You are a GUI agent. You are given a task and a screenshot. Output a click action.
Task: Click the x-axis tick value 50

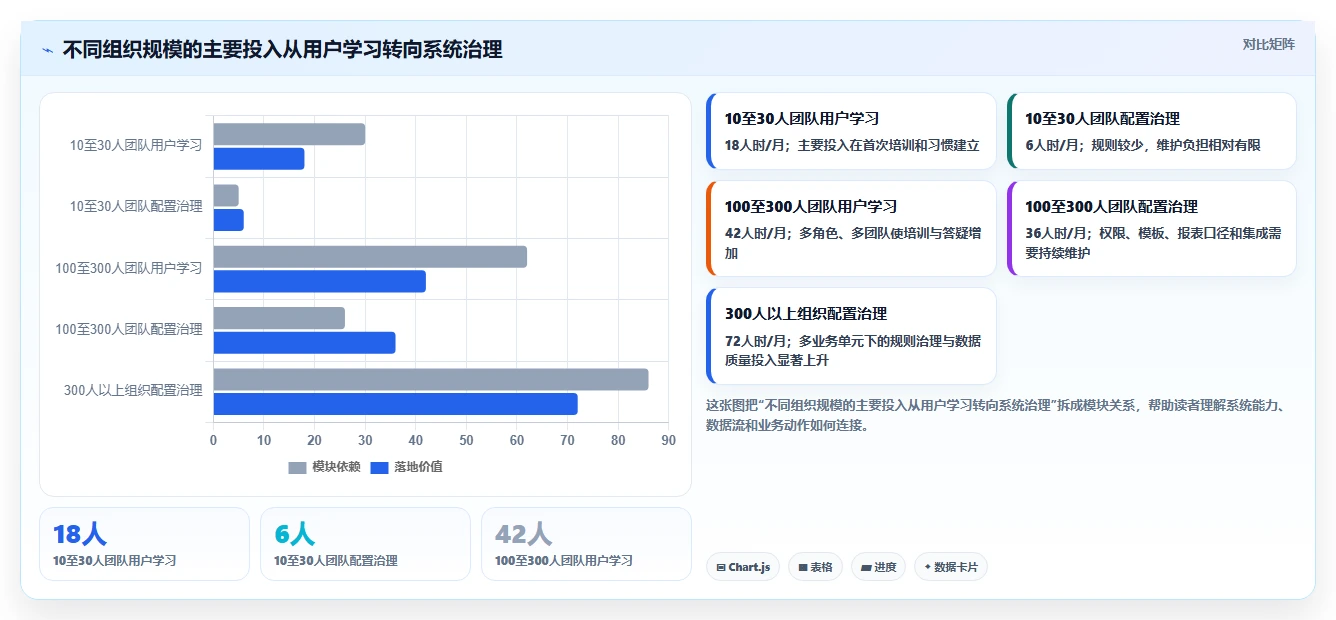466,441
